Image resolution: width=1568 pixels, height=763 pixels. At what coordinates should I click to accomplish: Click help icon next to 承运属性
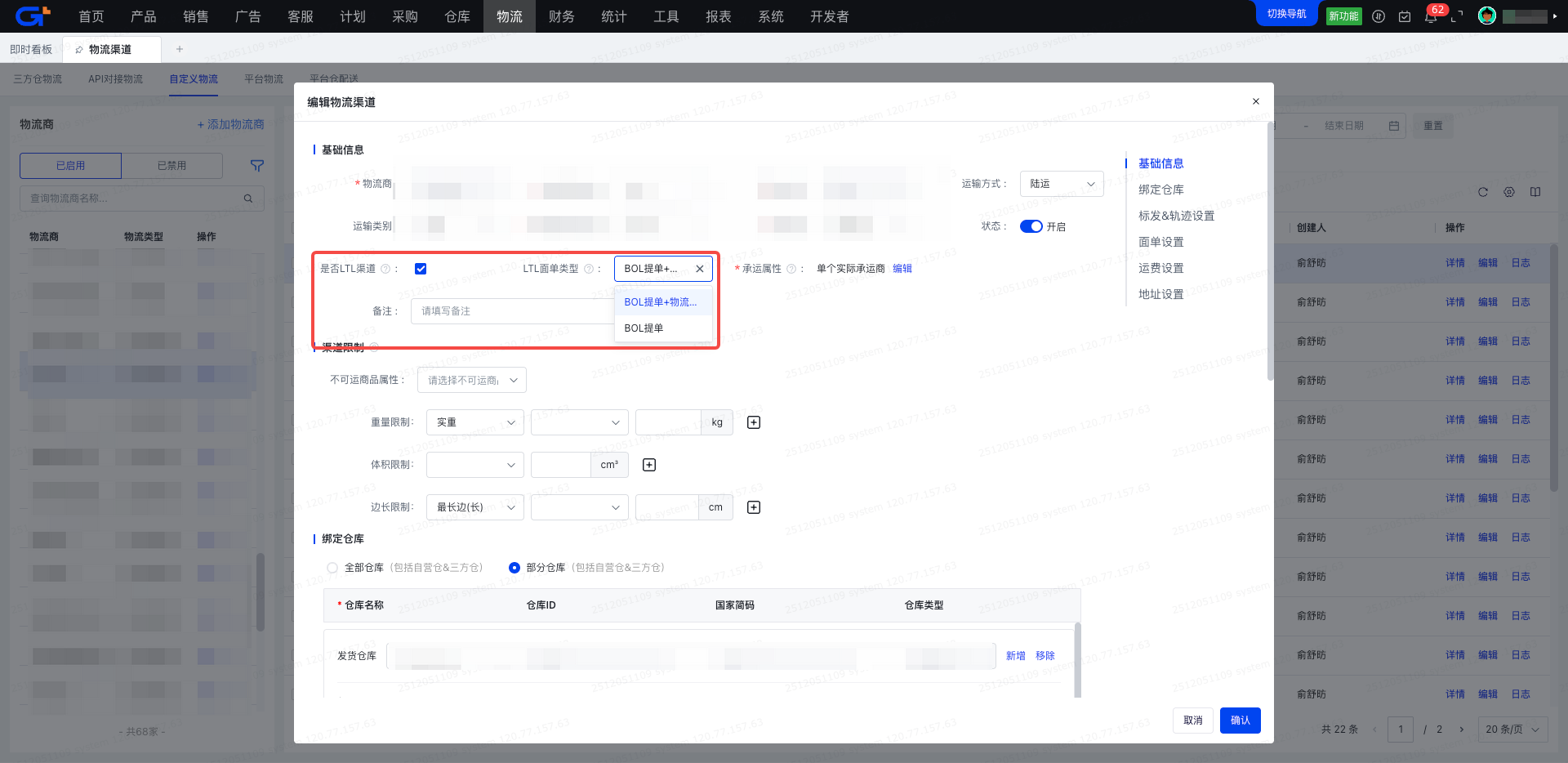[791, 269]
